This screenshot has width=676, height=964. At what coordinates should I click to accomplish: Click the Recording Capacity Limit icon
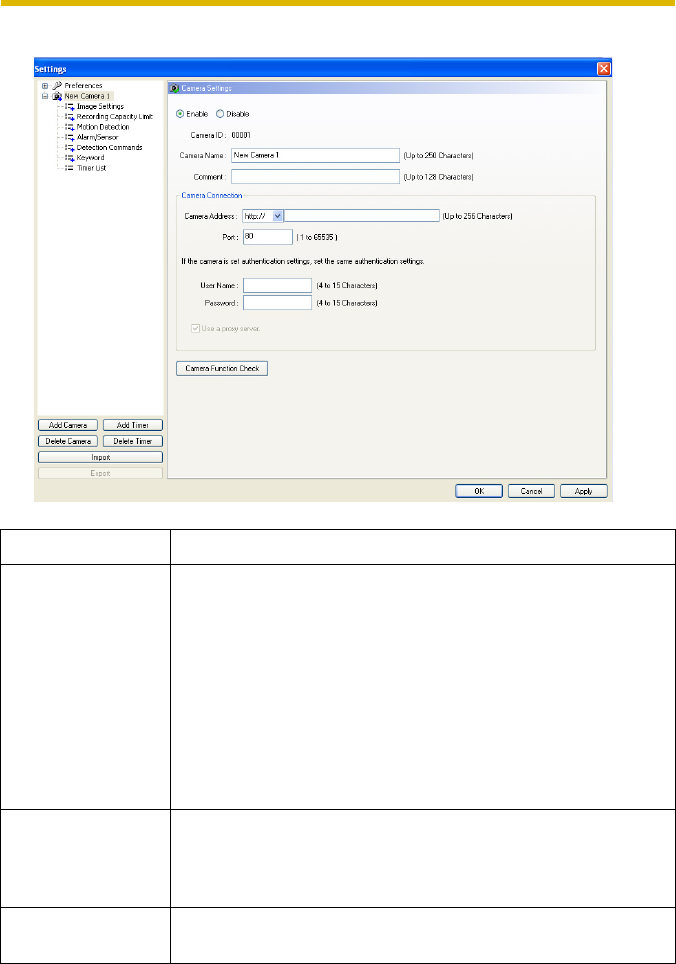point(69,117)
